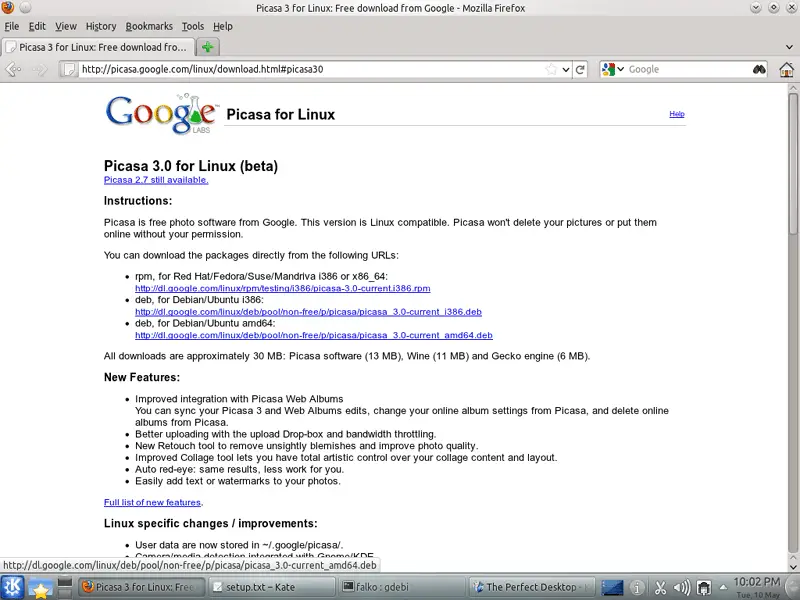Open the File menu
This screenshot has height=600, width=800.
[12, 27]
